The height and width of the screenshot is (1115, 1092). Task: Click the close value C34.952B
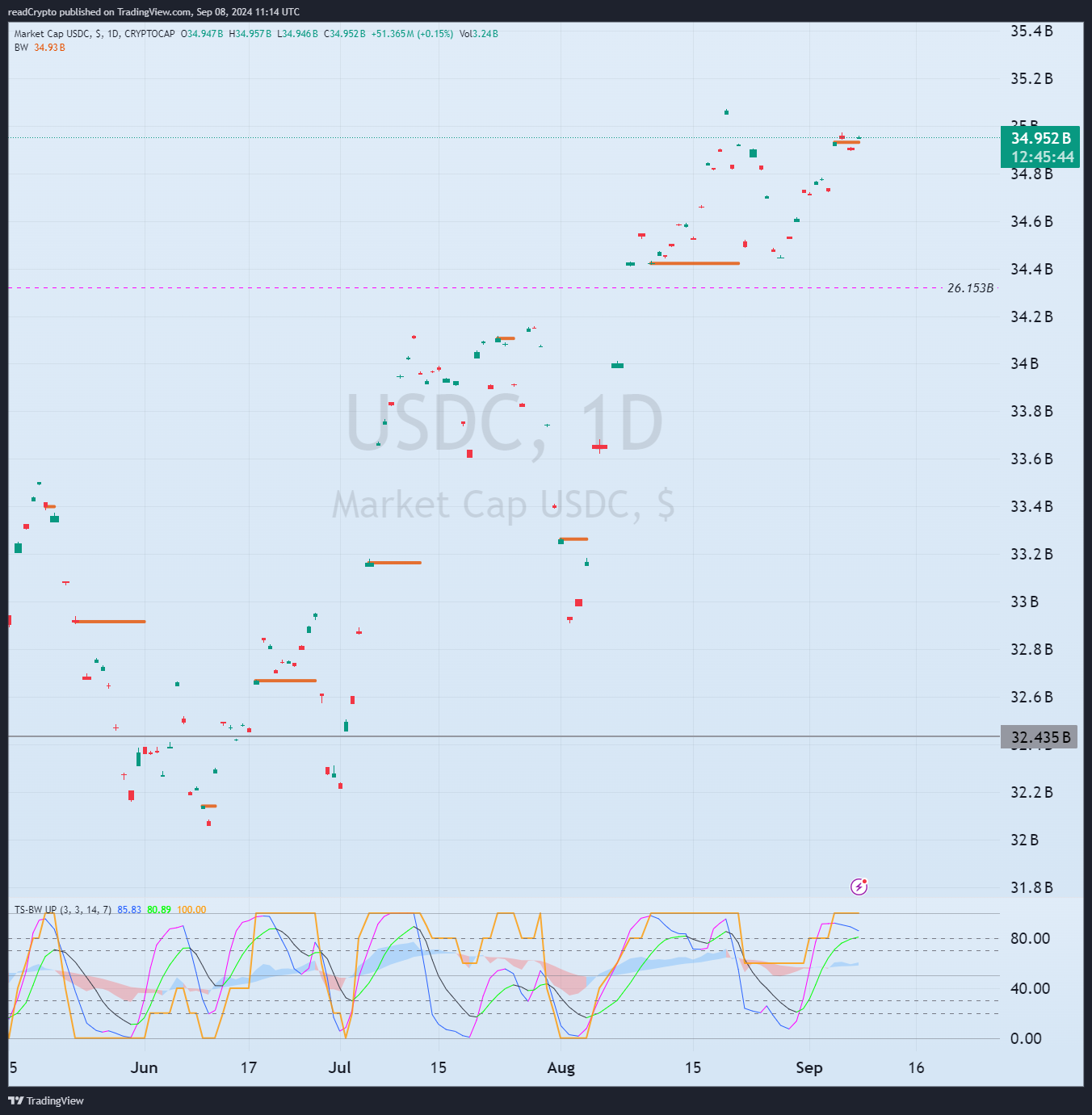tap(345, 34)
